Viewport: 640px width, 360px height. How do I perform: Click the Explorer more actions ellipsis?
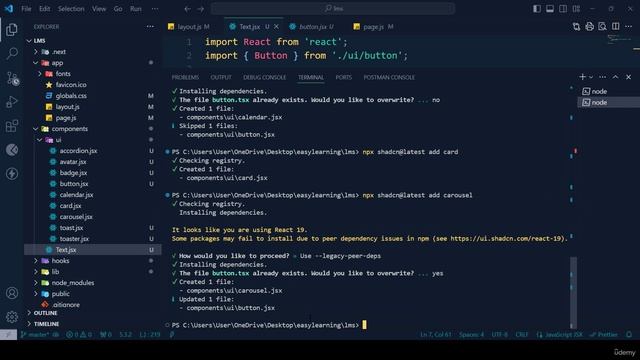point(150,27)
